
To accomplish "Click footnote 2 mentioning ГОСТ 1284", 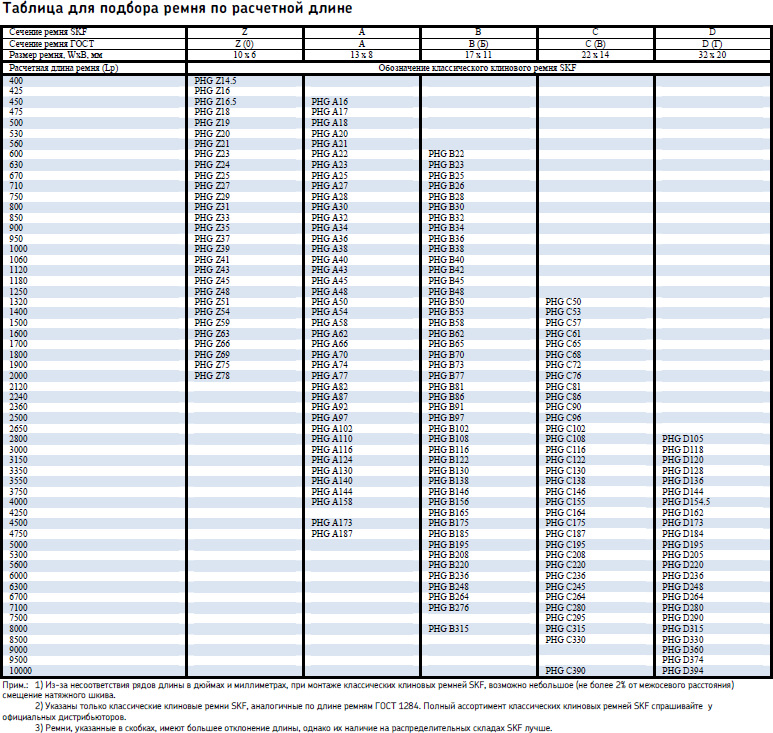I will (x=357, y=711).
